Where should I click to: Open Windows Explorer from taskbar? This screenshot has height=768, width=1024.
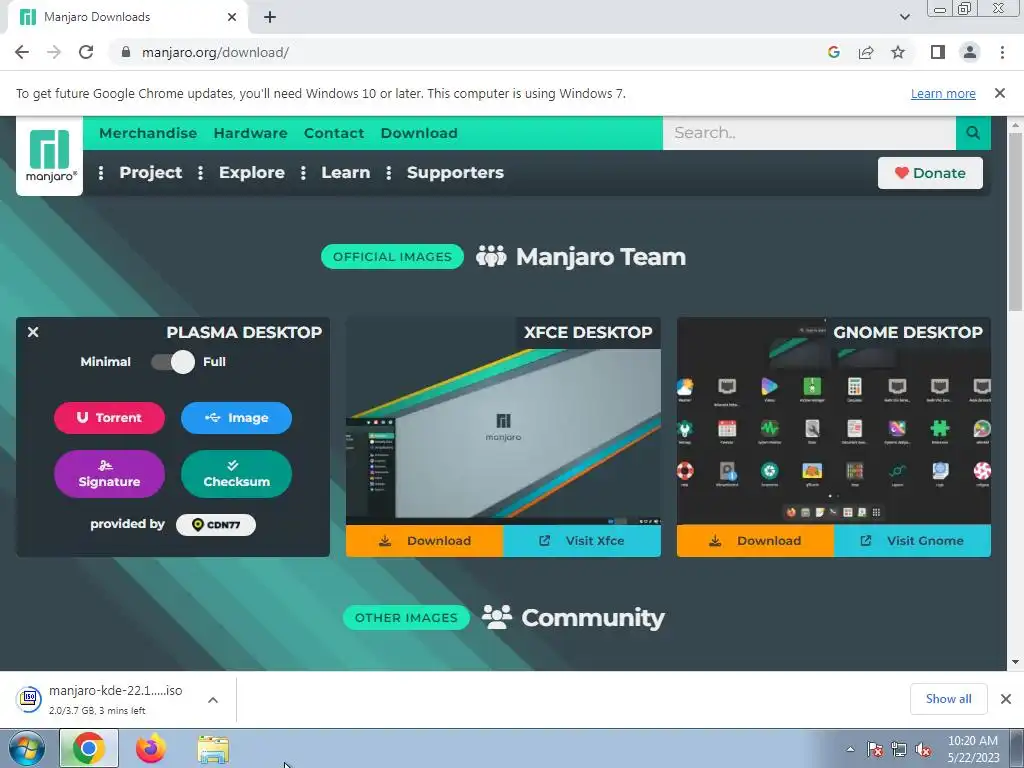point(213,750)
